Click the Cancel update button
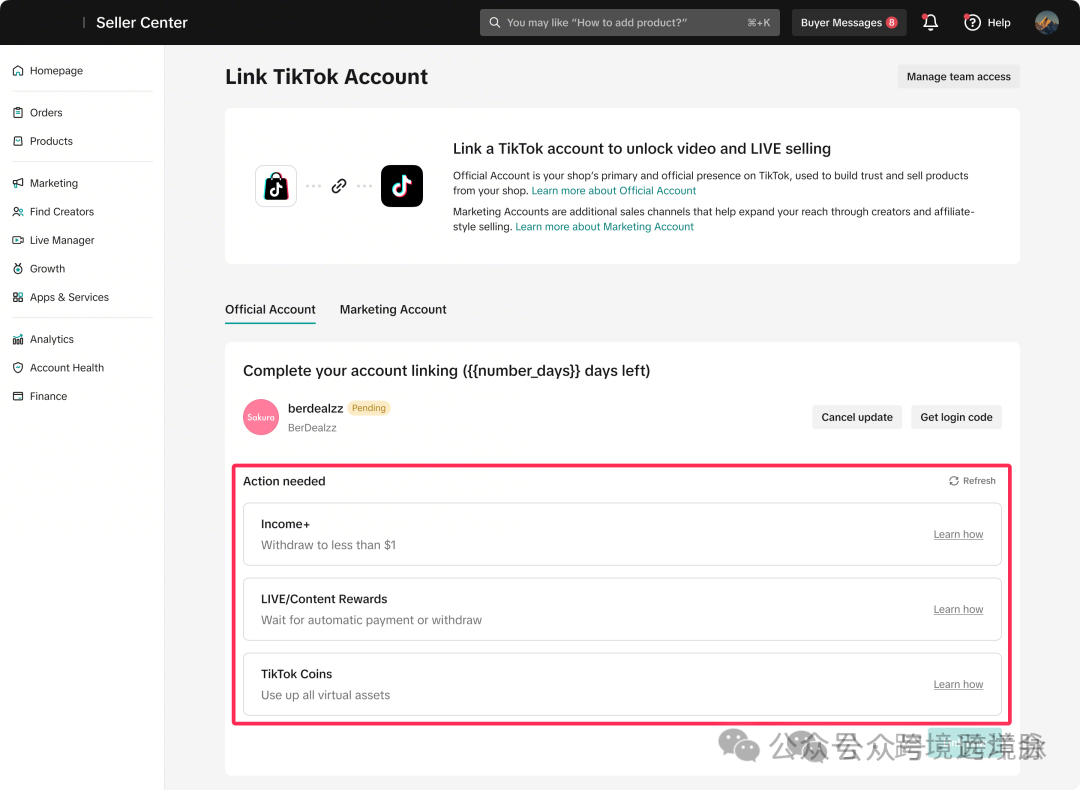This screenshot has width=1080, height=790. tap(857, 417)
